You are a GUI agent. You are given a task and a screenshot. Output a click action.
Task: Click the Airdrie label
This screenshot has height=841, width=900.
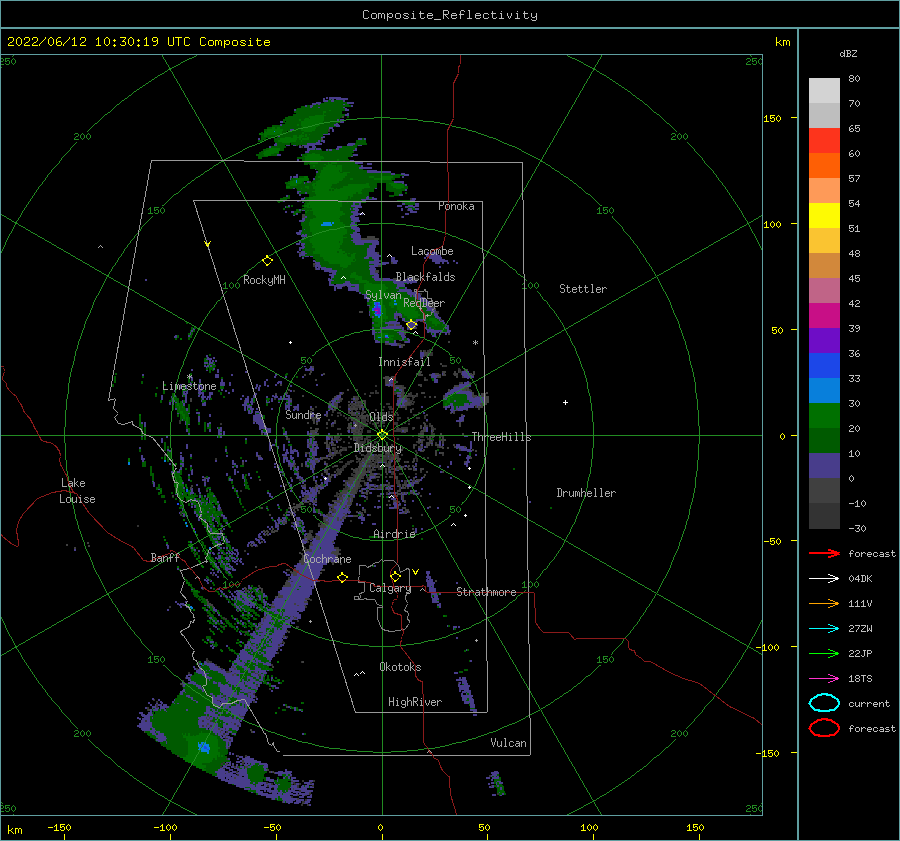[x=394, y=534]
